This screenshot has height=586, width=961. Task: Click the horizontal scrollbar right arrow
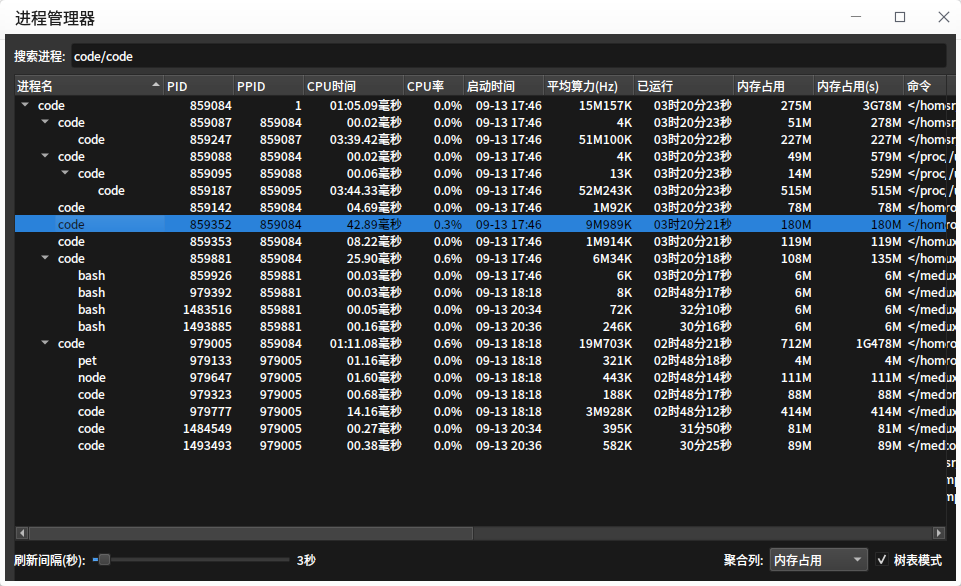[x=939, y=533]
